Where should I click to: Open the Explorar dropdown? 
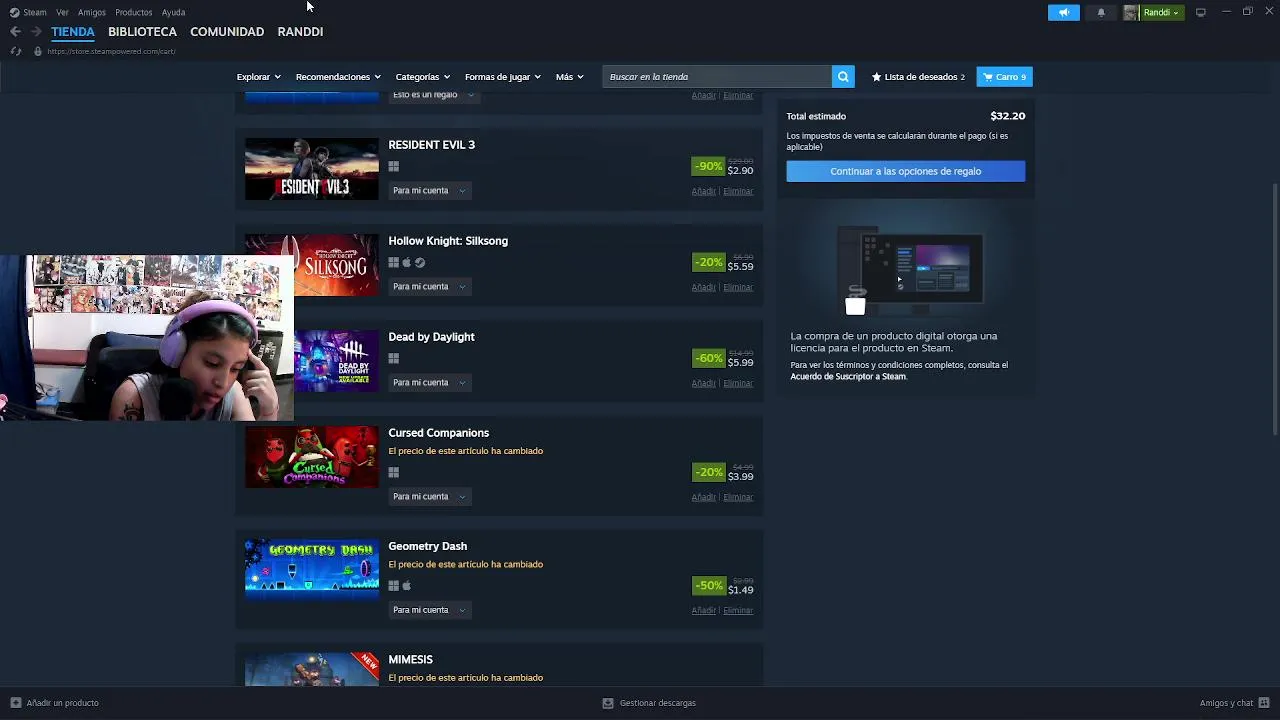click(258, 77)
